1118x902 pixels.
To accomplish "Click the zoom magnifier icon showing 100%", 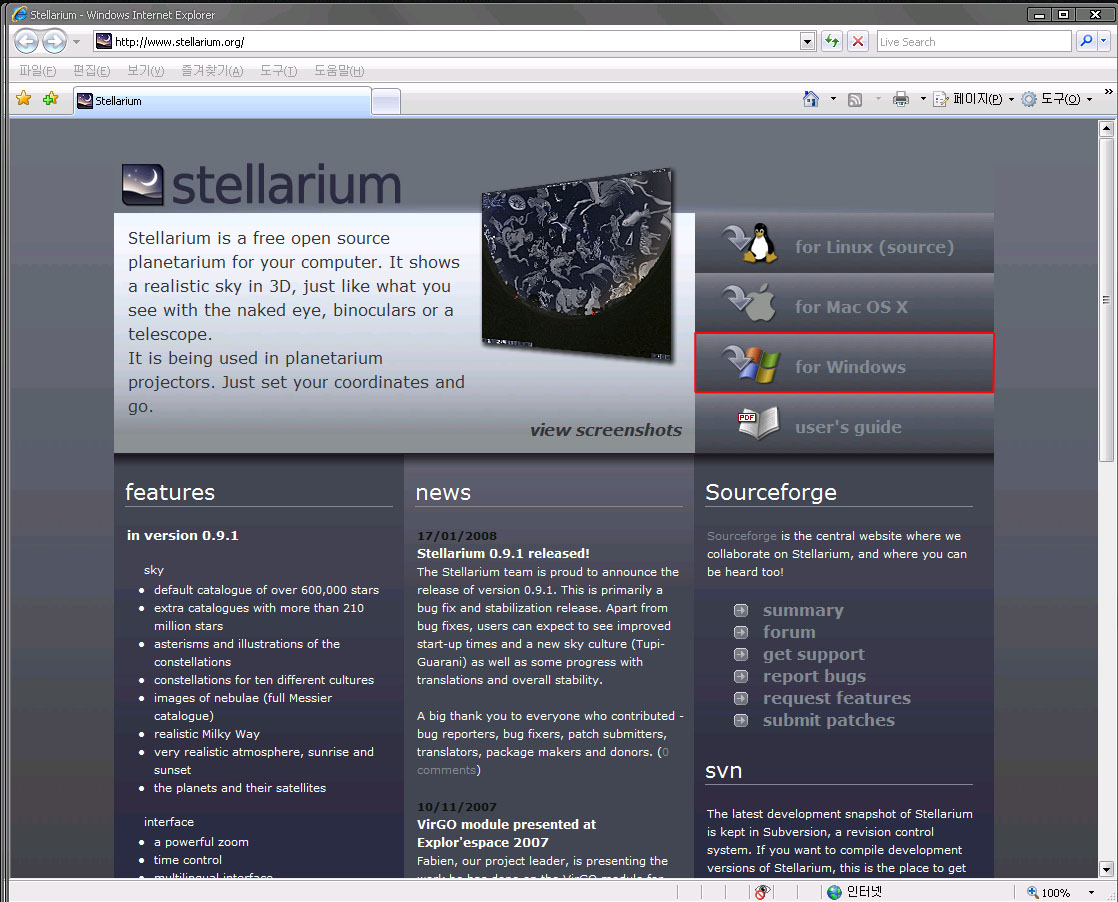I will pos(1032,892).
